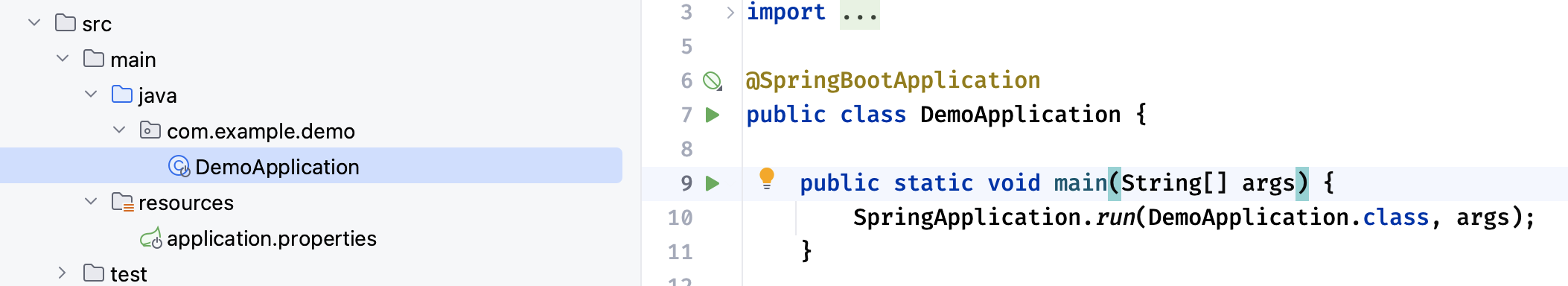Click the com.example.demo package icon

pyautogui.click(x=150, y=130)
